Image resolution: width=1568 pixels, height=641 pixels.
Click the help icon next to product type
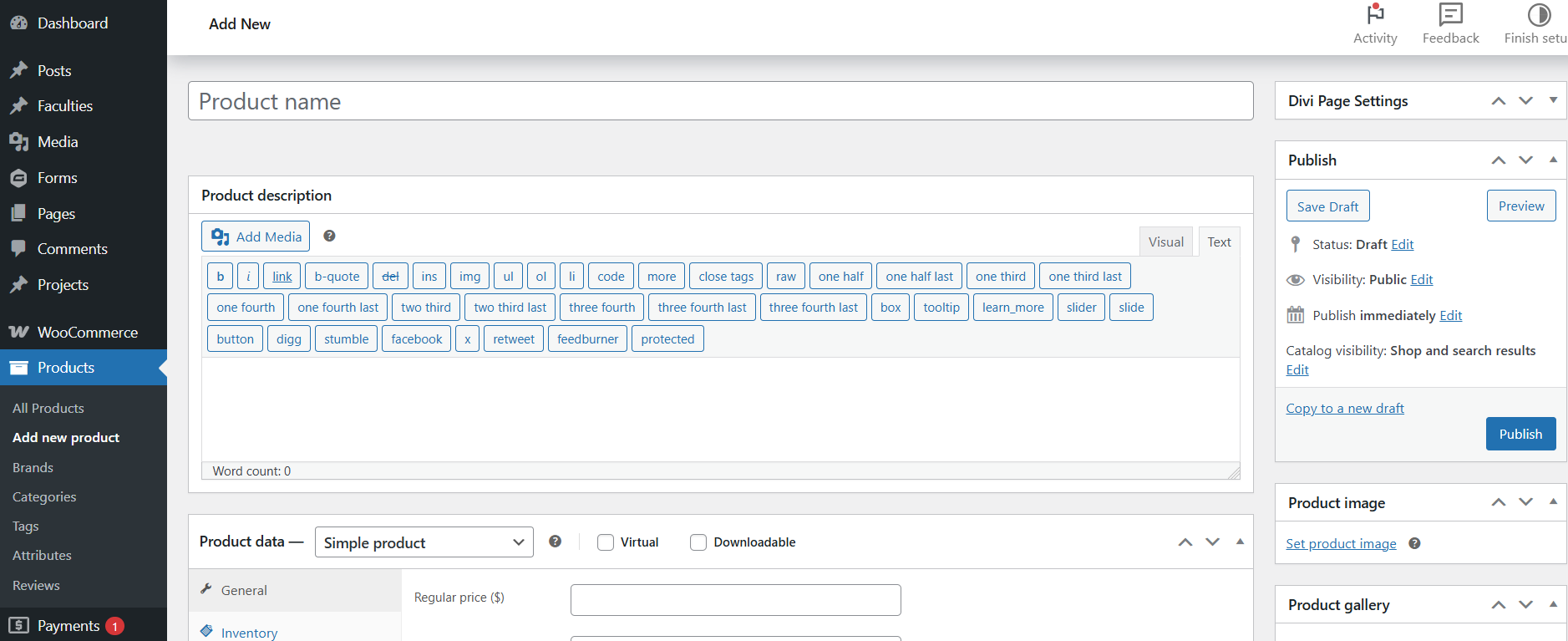555,542
